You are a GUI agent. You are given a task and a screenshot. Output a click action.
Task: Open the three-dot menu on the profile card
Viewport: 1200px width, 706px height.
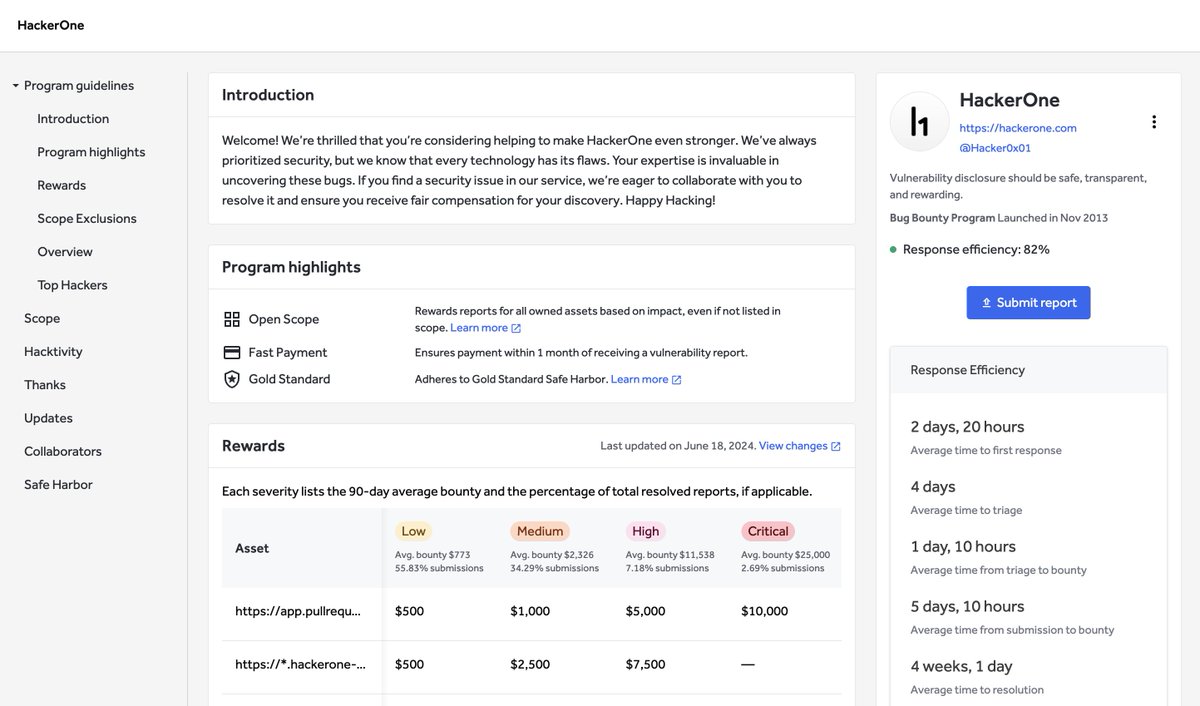click(1154, 120)
